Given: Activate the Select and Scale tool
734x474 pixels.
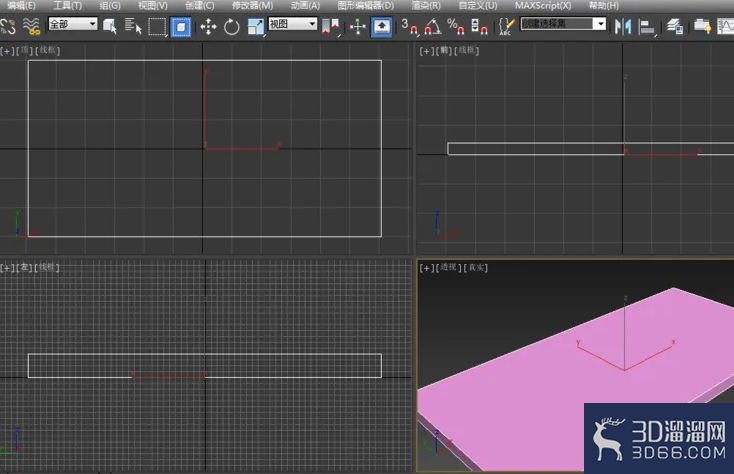Looking at the screenshot, I should click(x=256, y=27).
